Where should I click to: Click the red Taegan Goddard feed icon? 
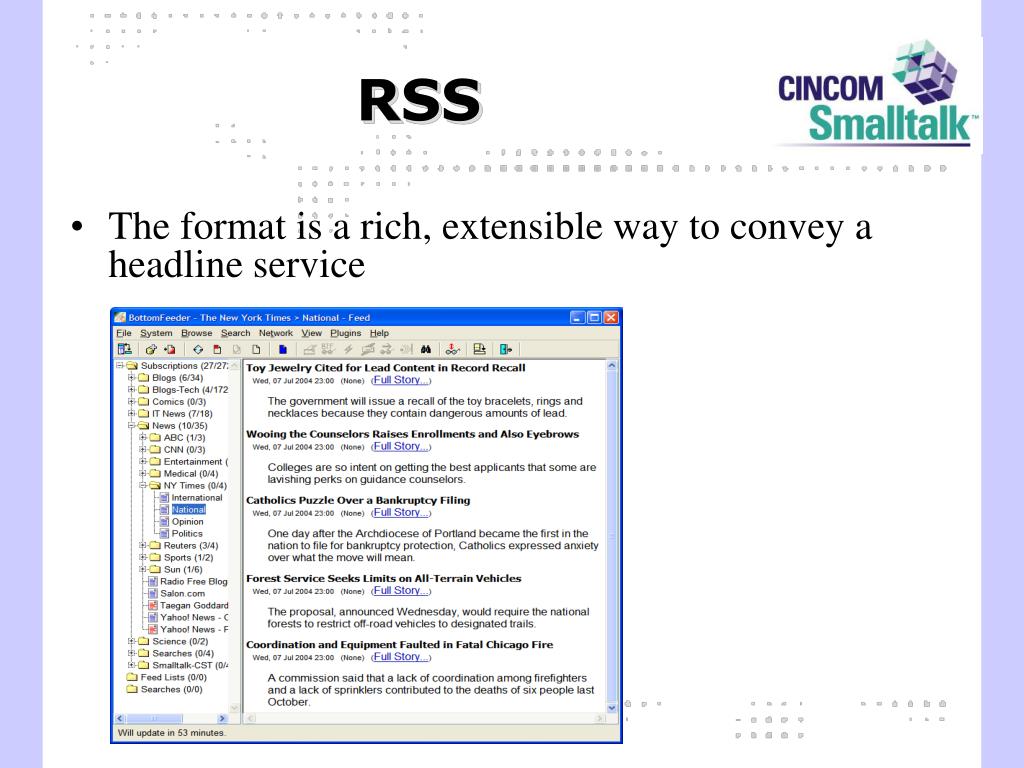153,605
